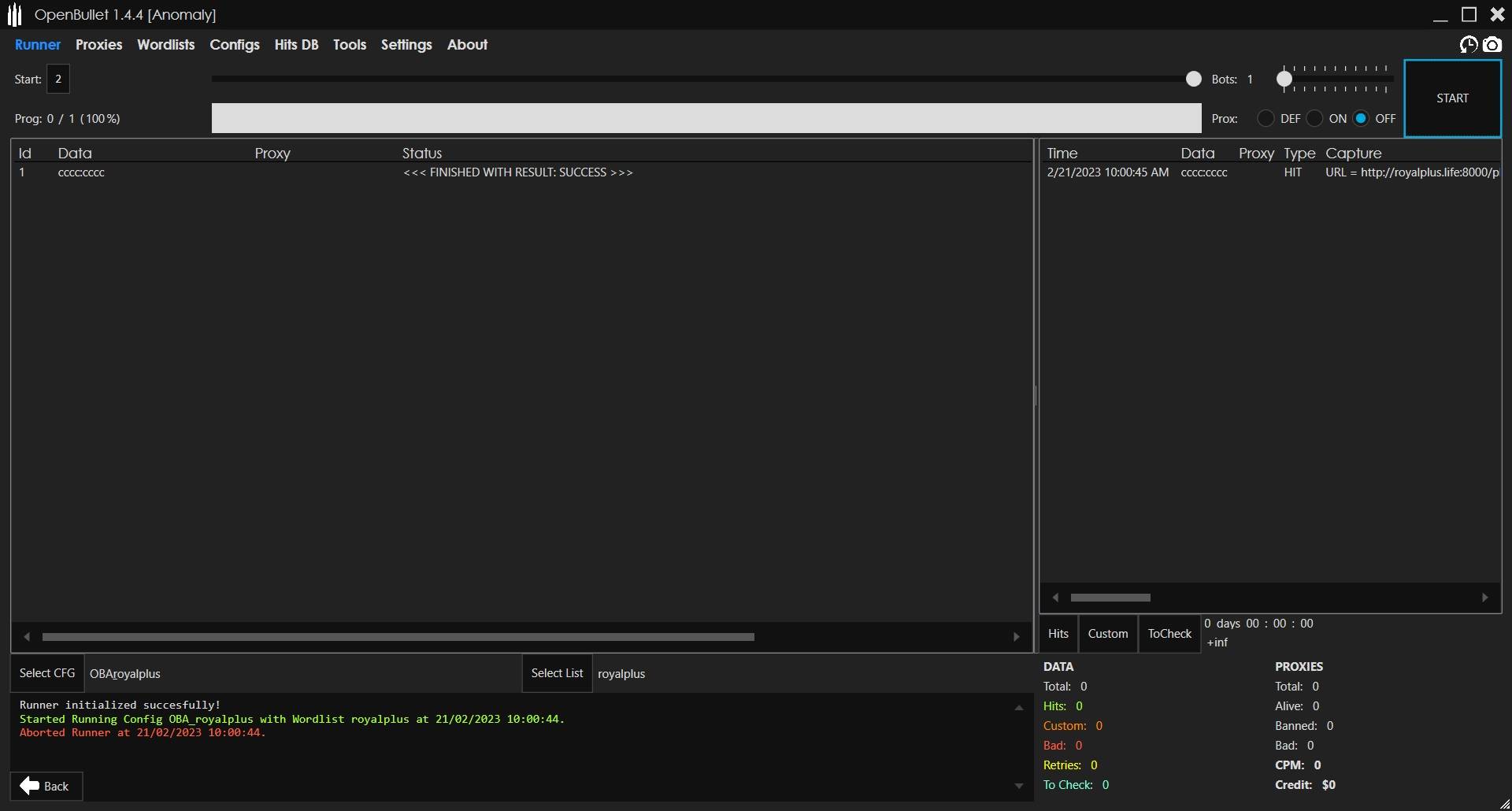Click the log panel scroll-down arrow
The image size is (1512, 811).
click(1018, 786)
